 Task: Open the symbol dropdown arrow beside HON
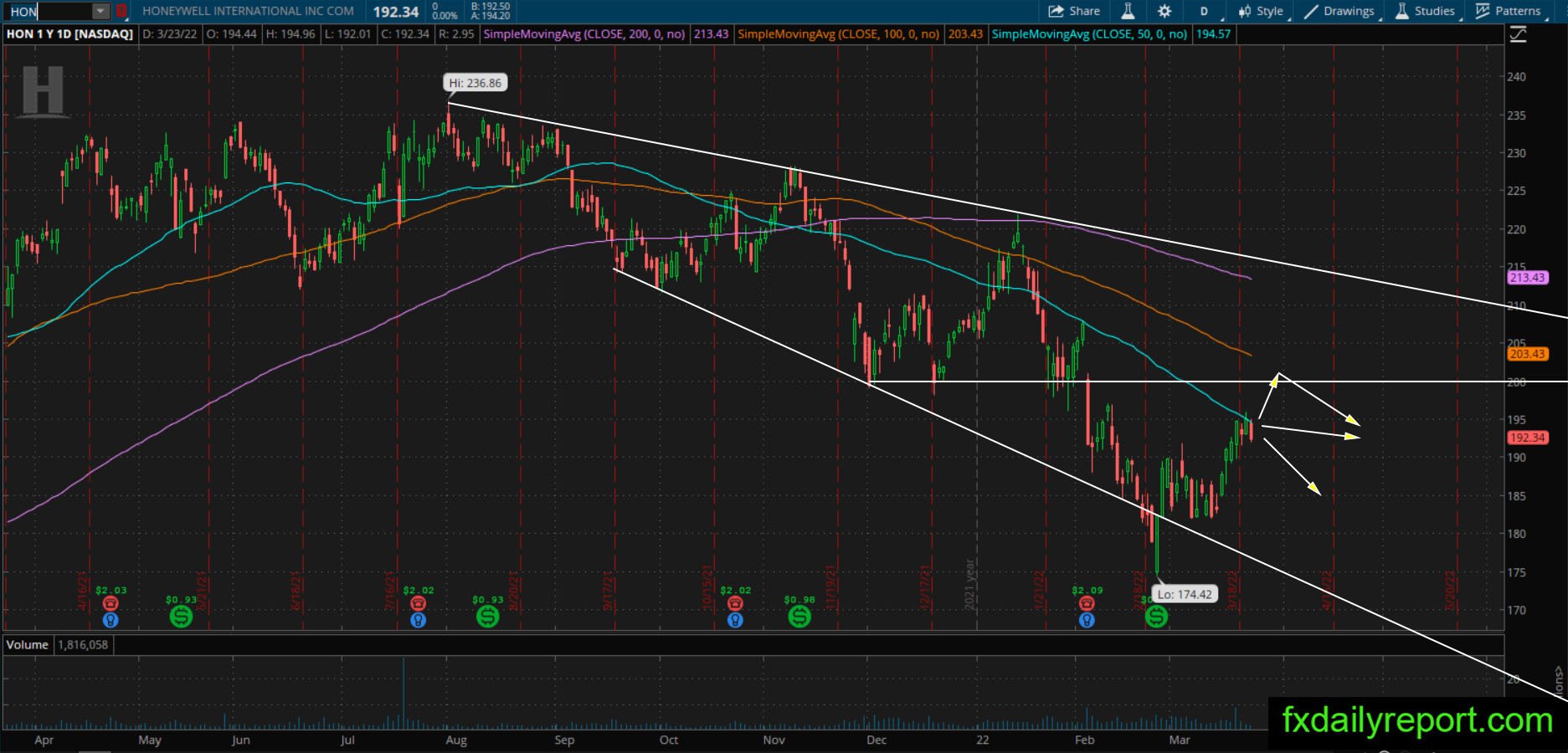(100, 12)
